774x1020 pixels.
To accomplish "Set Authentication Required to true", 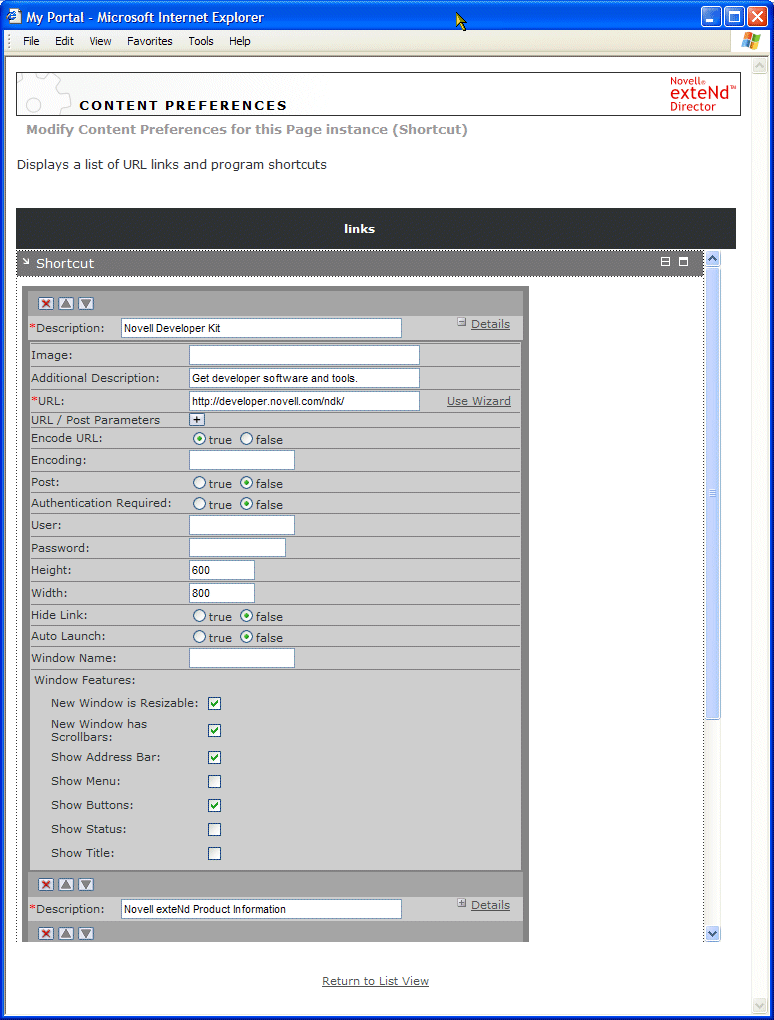I will (x=199, y=504).
